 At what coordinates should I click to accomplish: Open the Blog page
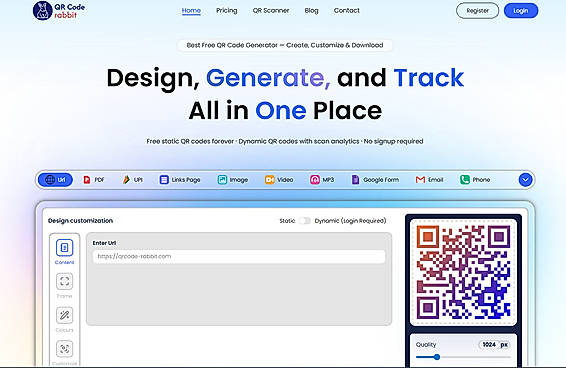point(312,10)
